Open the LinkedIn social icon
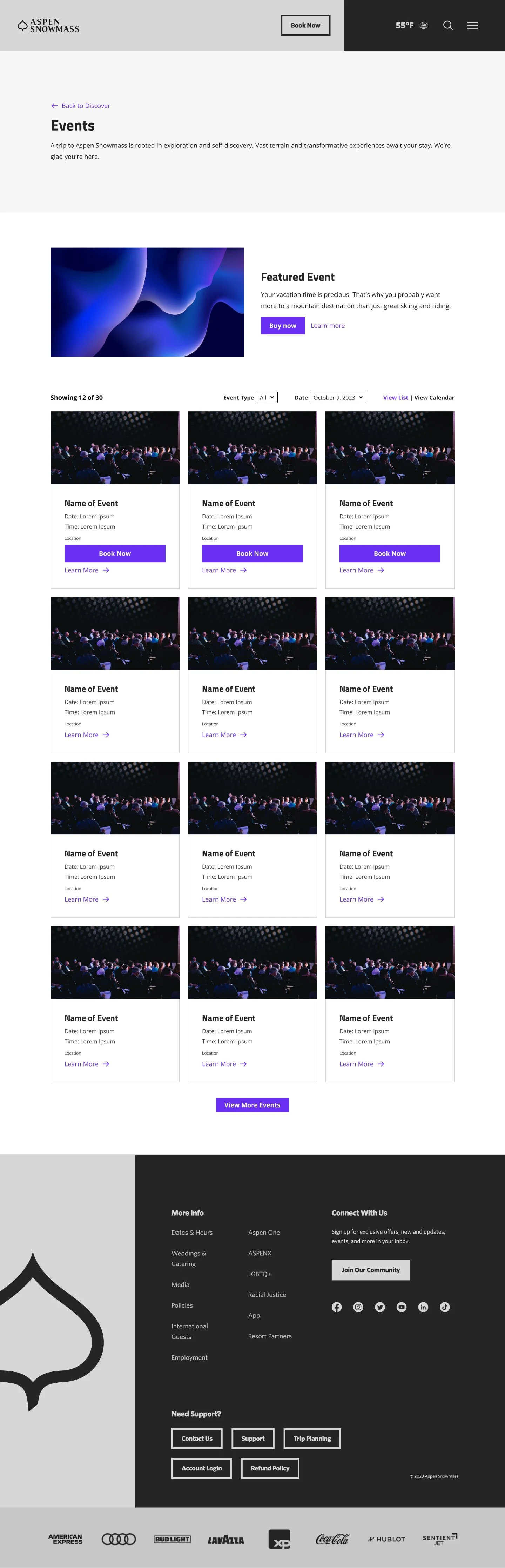Image resolution: width=505 pixels, height=1568 pixels. [x=423, y=1307]
